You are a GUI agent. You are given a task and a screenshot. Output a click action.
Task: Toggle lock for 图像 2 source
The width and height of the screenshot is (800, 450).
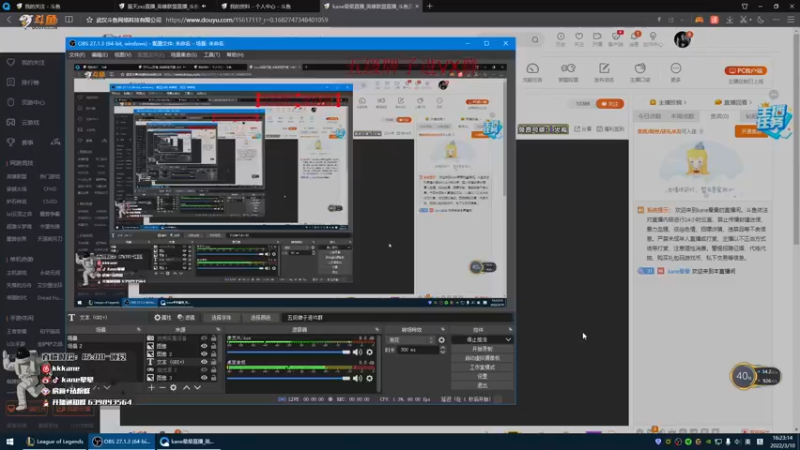tap(213, 354)
